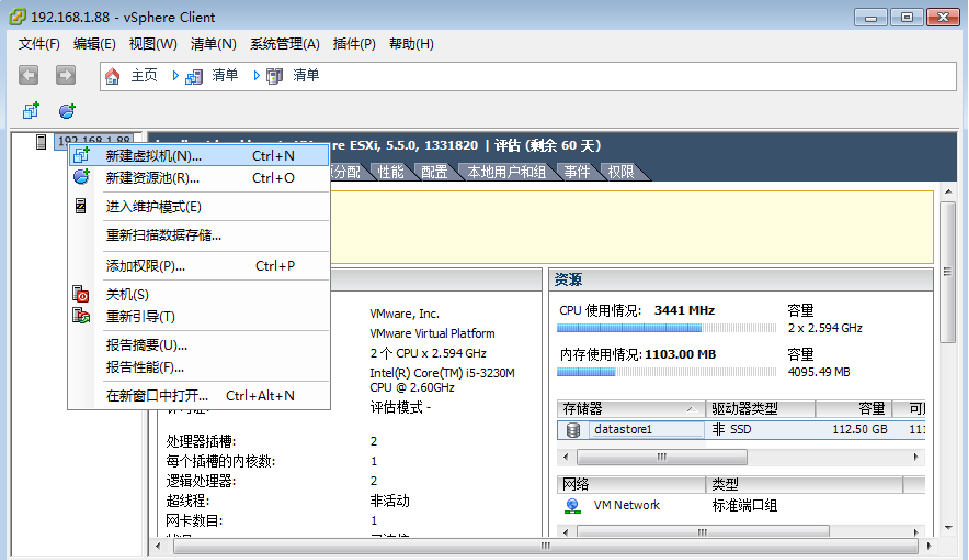Viewport: 969px width, 560px height.
Task: Open the 插件(P) menu
Action: click(x=354, y=44)
